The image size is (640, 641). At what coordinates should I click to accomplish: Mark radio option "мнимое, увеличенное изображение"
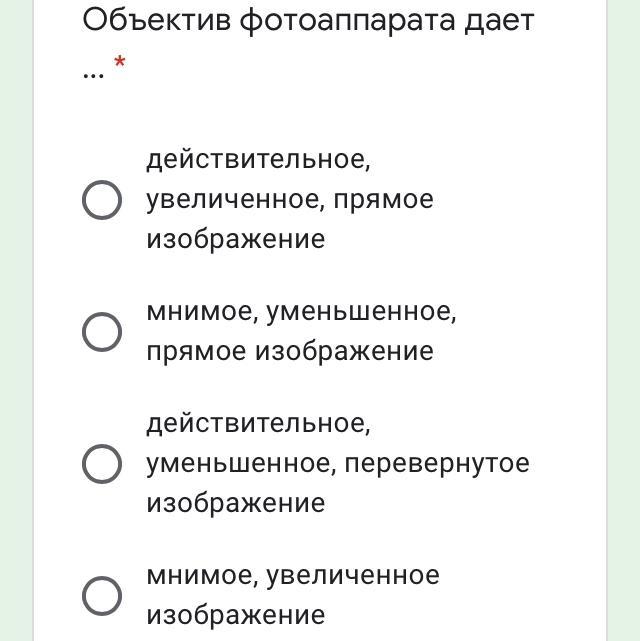pyautogui.click(x=101, y=596)
